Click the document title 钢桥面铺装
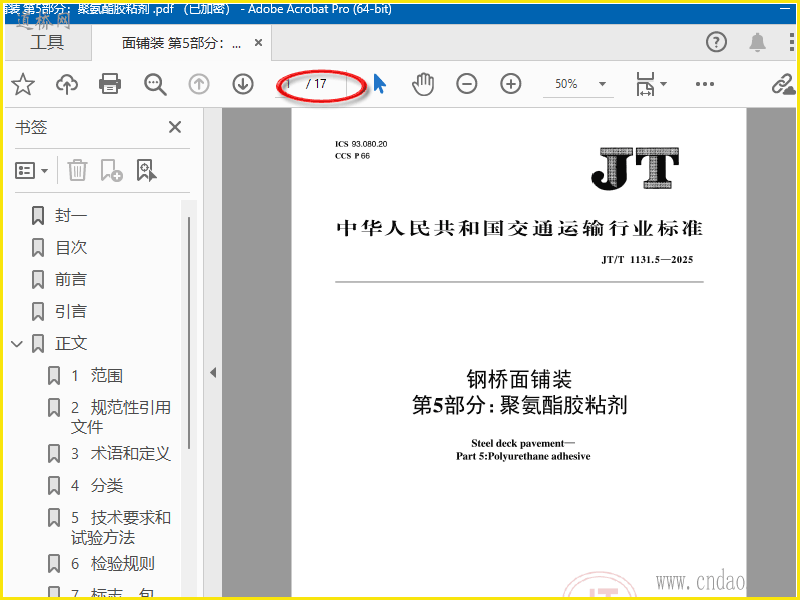The image size is (800, 600). pos(519,380)
